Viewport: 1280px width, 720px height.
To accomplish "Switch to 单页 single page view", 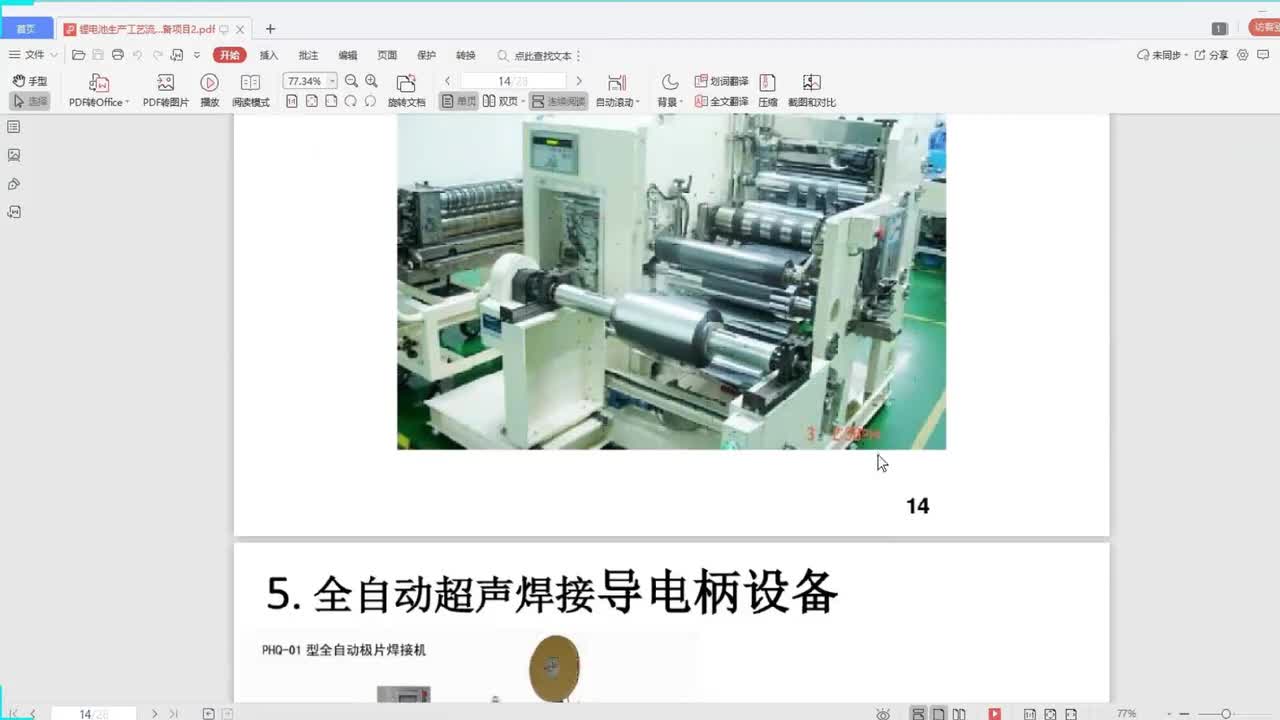I will coord(459,101).
